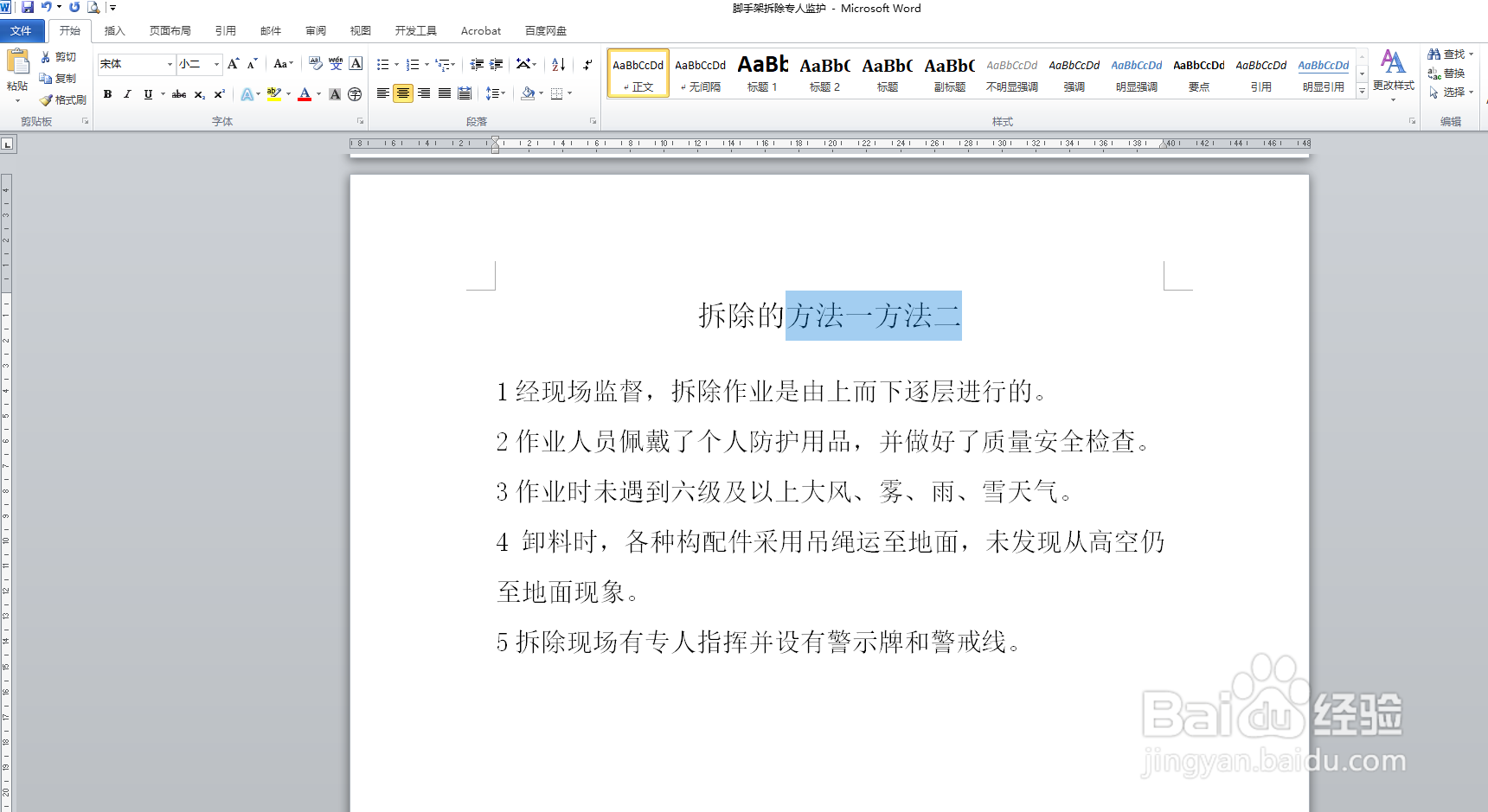Apply the 无间隔 style

700,74
